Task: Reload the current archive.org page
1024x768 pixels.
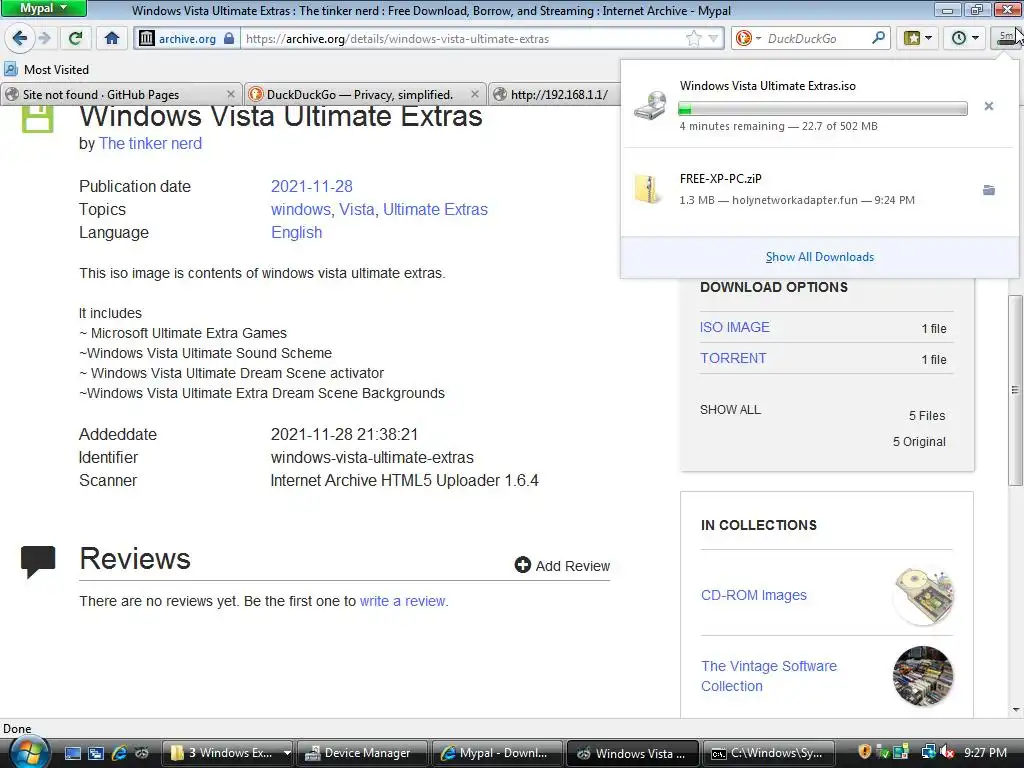Action: point(75,38)
